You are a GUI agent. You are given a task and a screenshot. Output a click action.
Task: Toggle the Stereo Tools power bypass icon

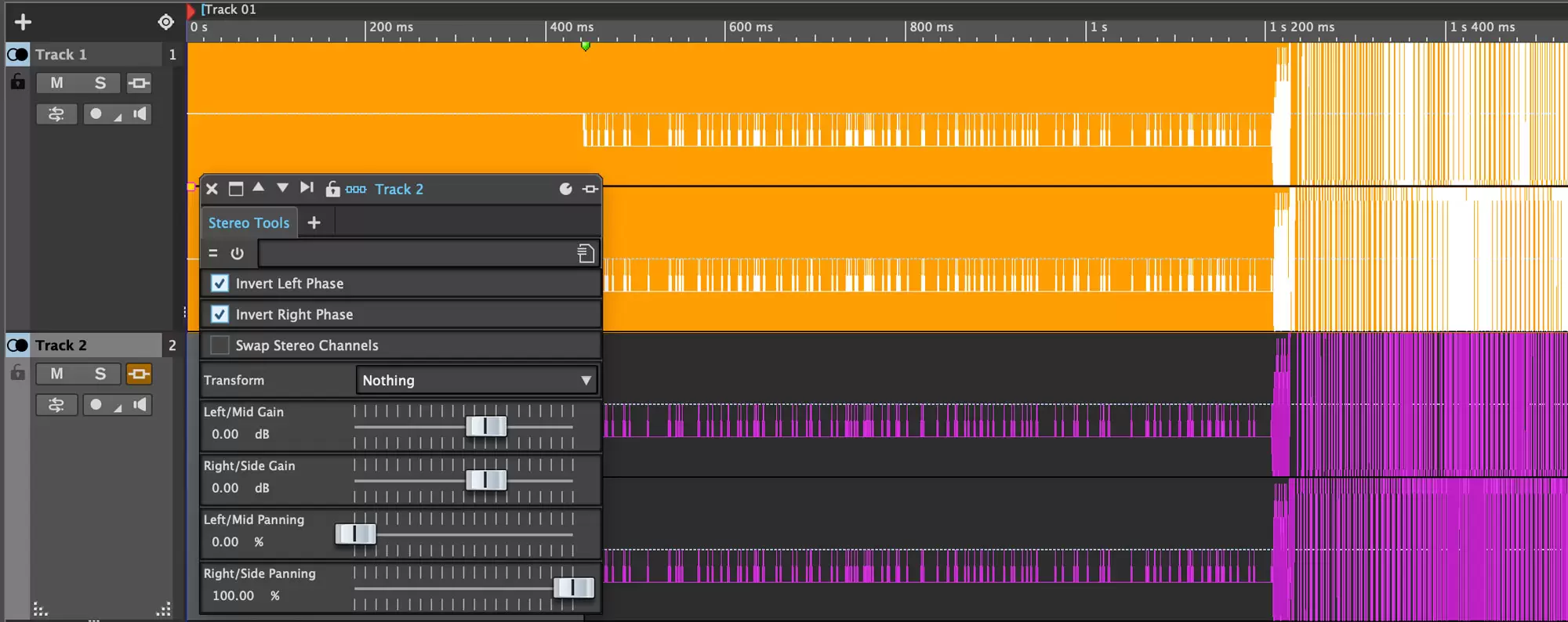click(x=237, y=253)
